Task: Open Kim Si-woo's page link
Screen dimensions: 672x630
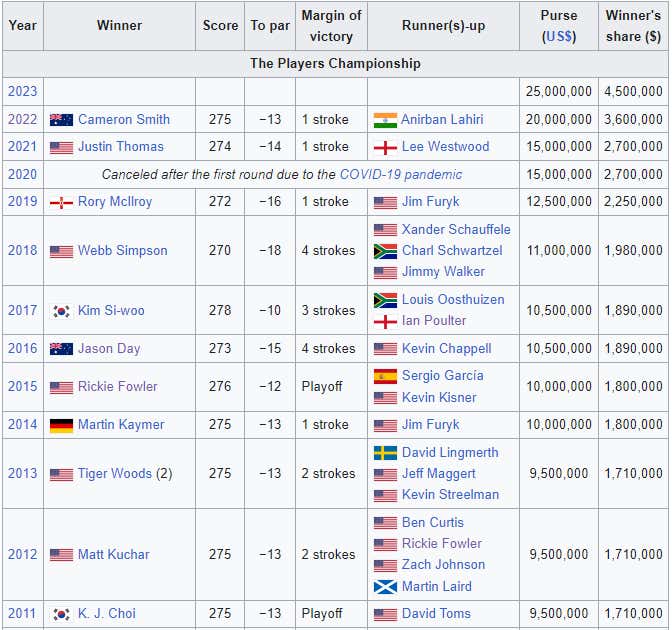Action: coord(111,311)
